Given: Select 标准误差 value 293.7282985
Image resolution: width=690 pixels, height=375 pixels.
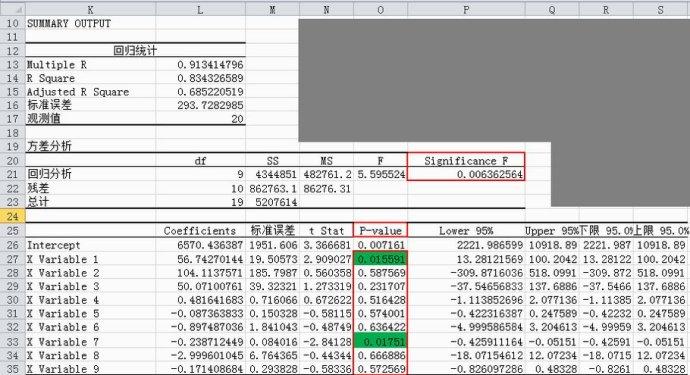Looking at the screenshot, I should (201, 106).
